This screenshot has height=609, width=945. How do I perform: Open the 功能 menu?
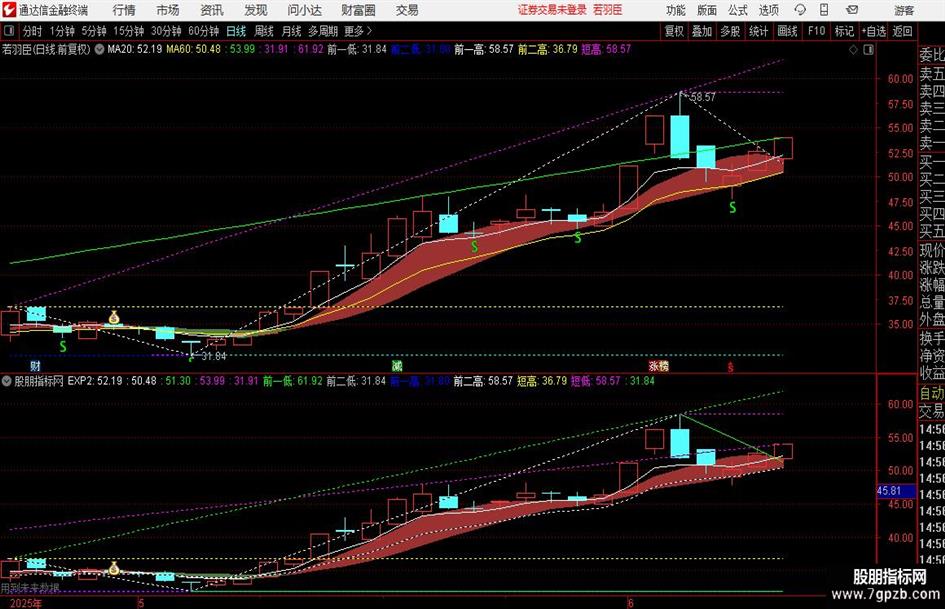(676, 10)
